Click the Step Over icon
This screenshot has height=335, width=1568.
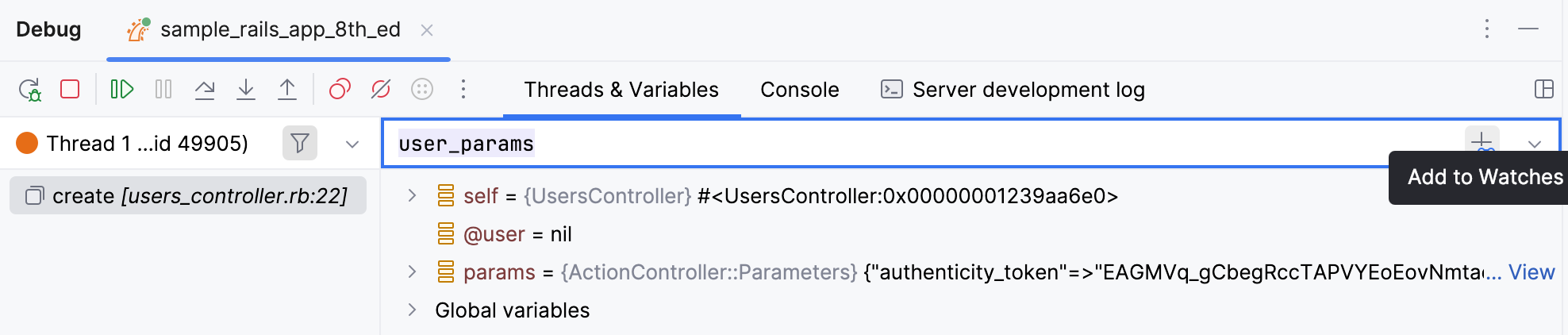click(x=205, y=89)
